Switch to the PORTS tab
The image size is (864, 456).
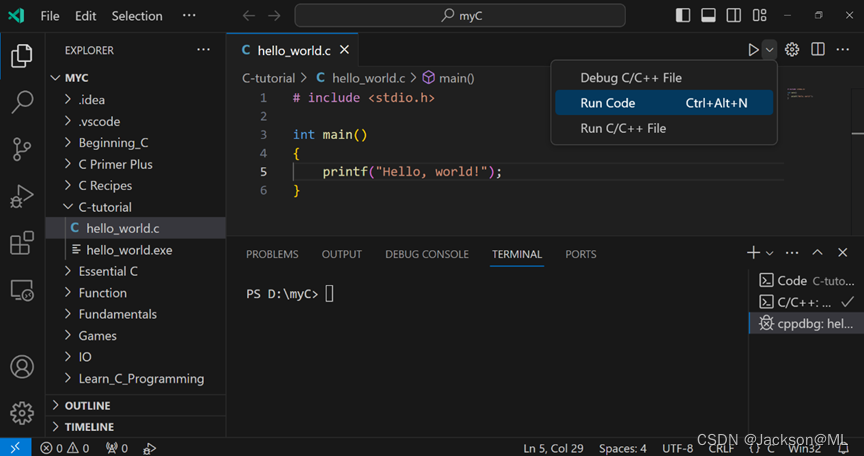pos(581,254)
